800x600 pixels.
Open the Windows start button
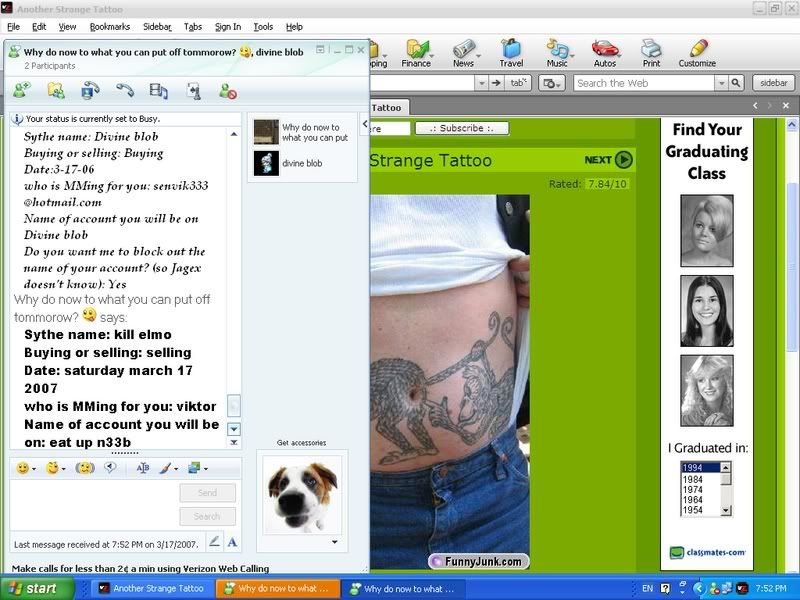[36, 588]
